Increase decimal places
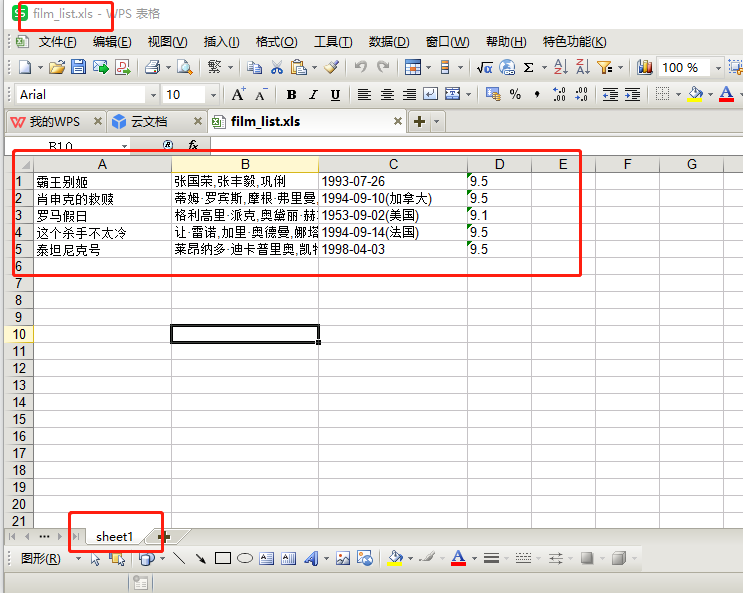The height and width of the screenshot is (593, 743). coord(559,94)
